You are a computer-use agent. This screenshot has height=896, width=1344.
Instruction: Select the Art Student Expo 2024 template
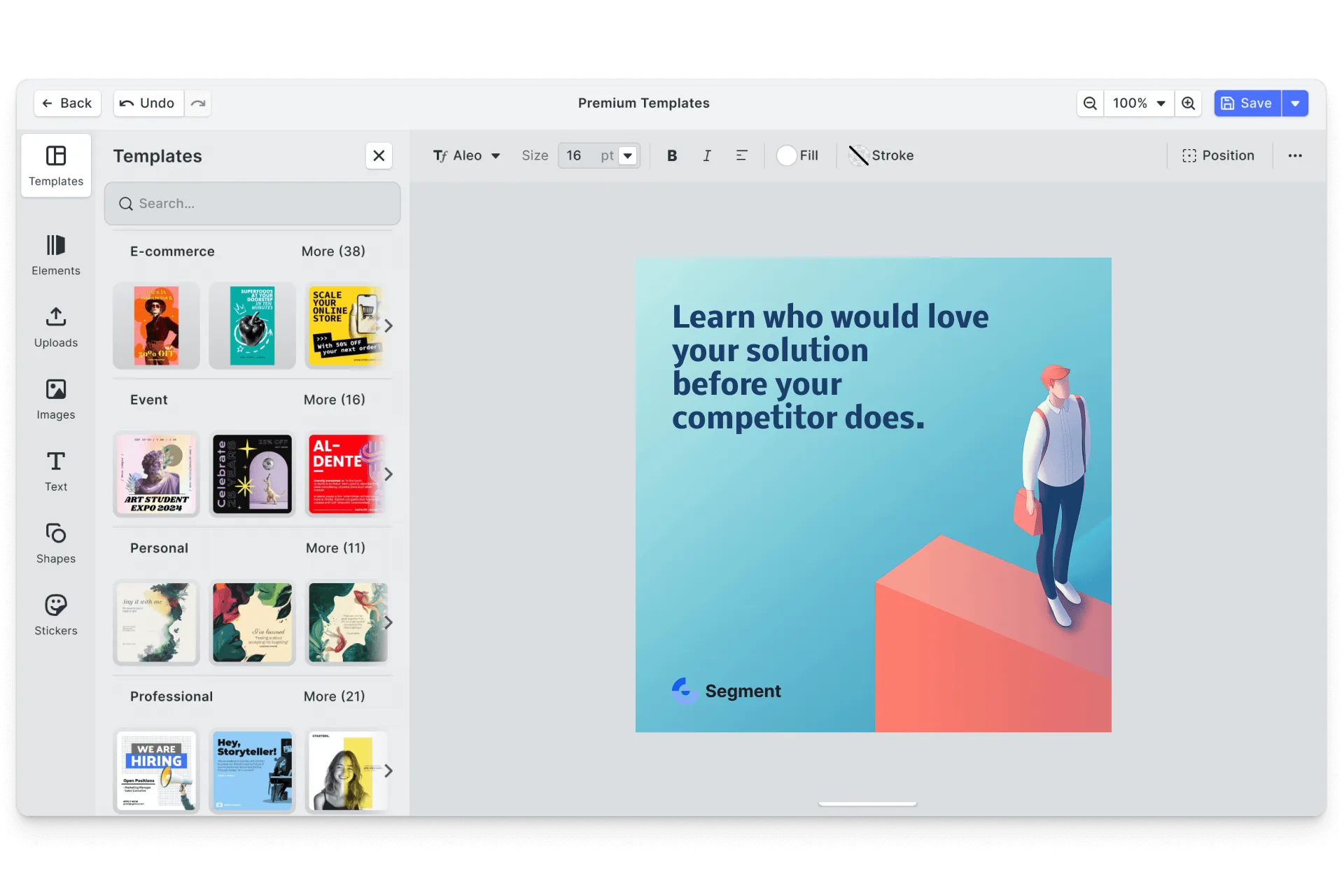tap(156, 475)
